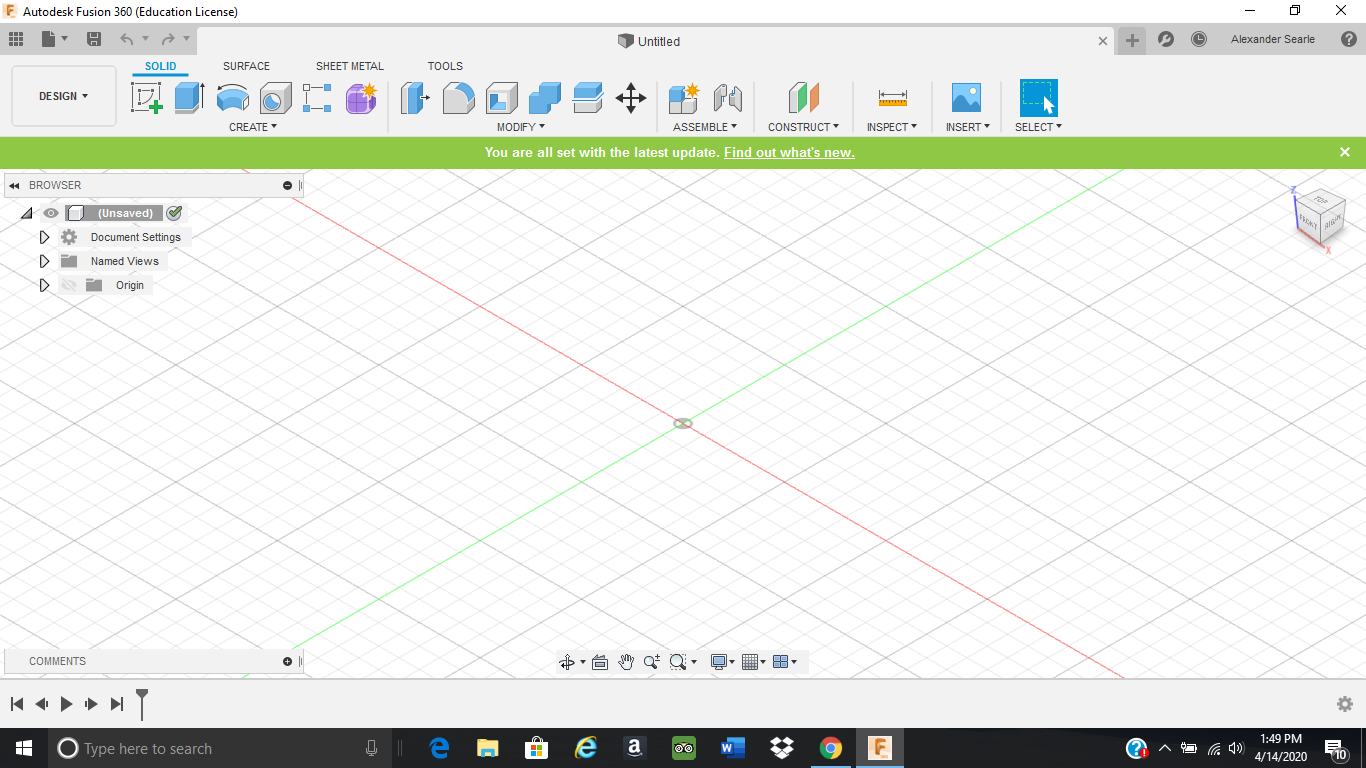This screenshot has width=1366, height=768.
Task: Click the Undo arrow
Action: click(127, 40)
